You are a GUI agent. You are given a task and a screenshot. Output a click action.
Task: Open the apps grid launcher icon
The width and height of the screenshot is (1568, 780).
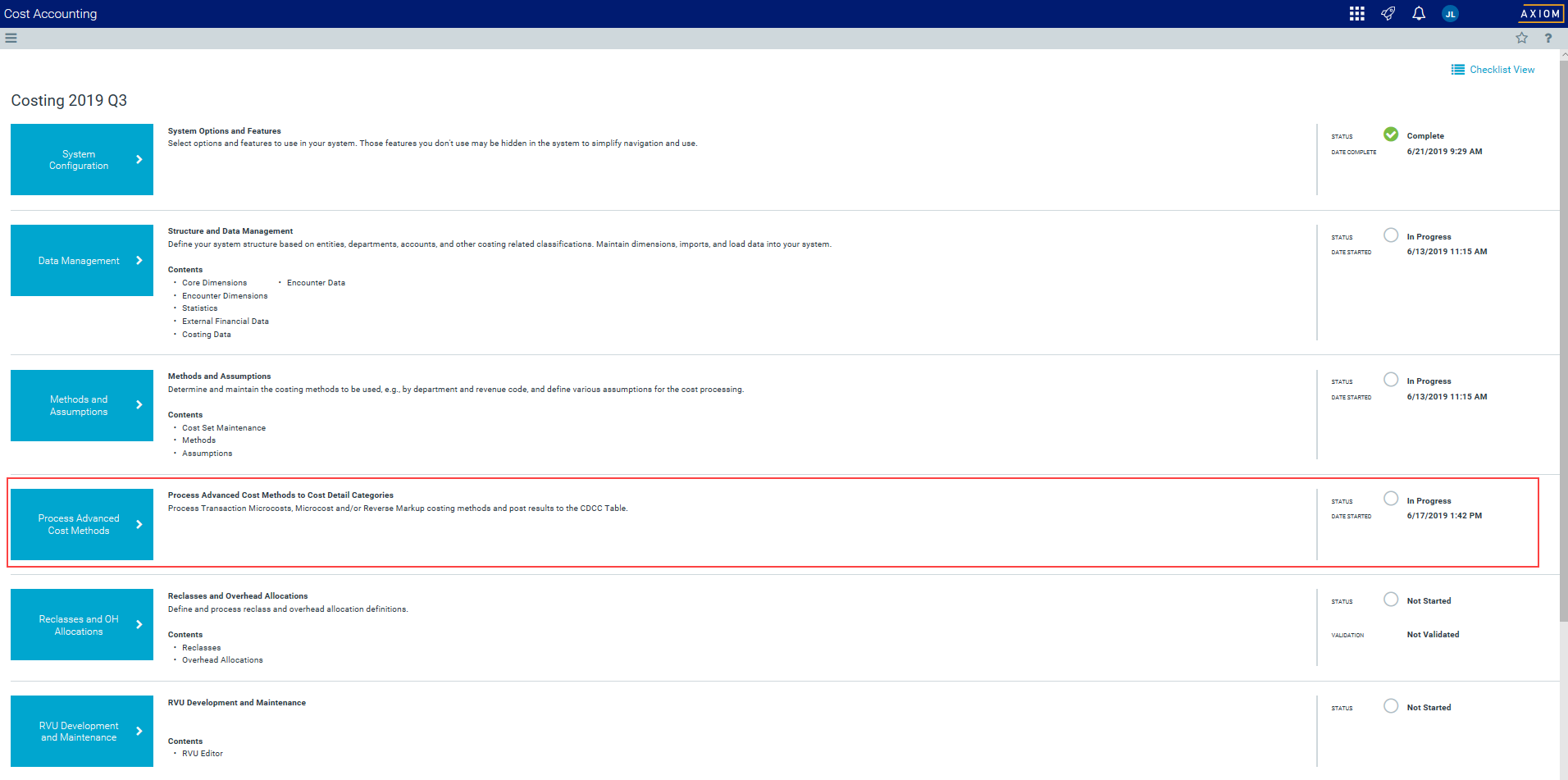(1357, 14)
